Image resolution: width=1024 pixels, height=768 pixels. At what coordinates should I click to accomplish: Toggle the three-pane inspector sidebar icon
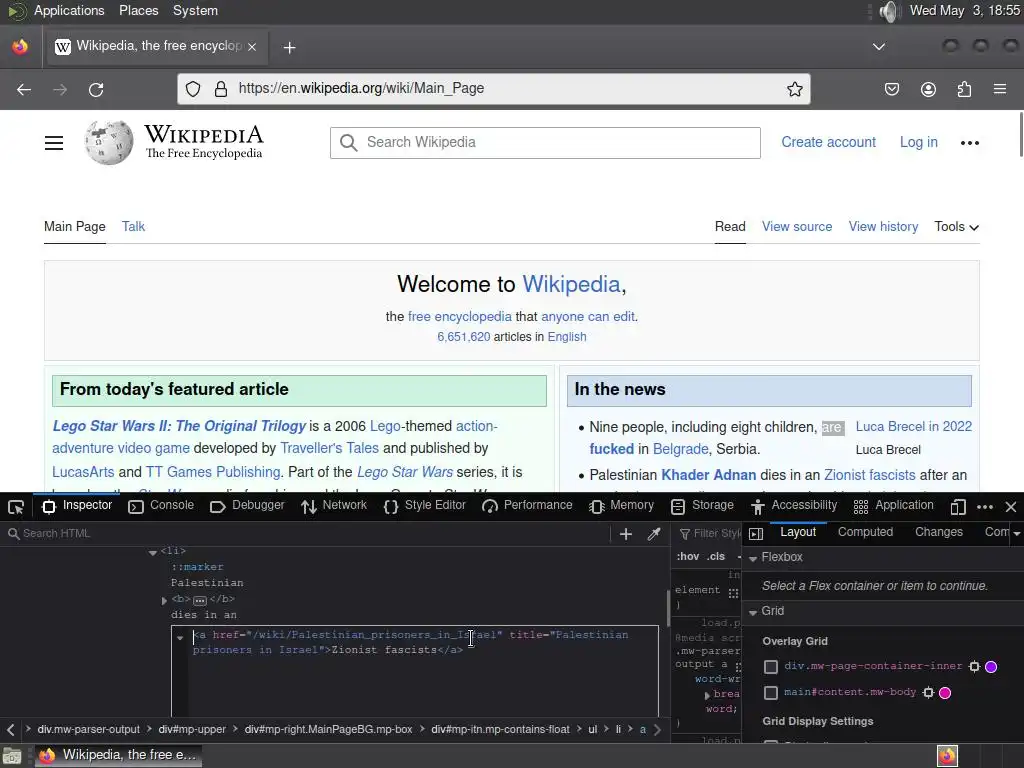tap(756, 534)
